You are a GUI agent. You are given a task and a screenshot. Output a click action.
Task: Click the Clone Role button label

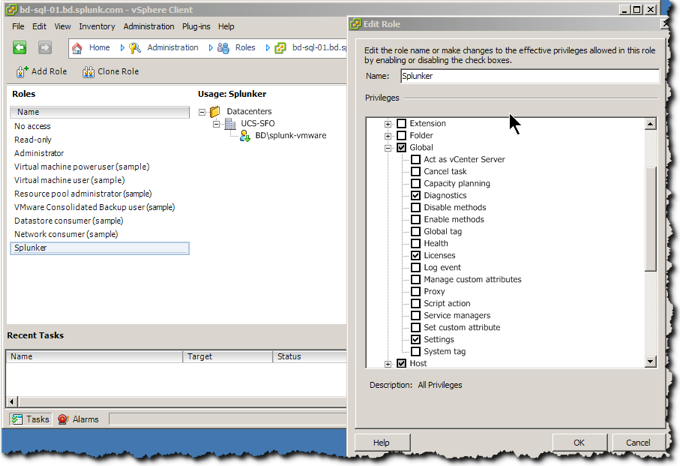118,72
